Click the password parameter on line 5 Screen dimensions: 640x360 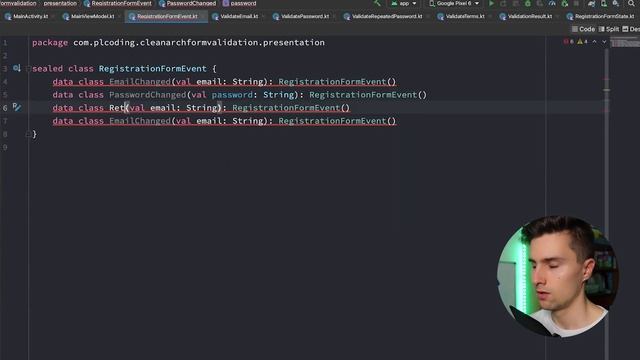(232, 95)
